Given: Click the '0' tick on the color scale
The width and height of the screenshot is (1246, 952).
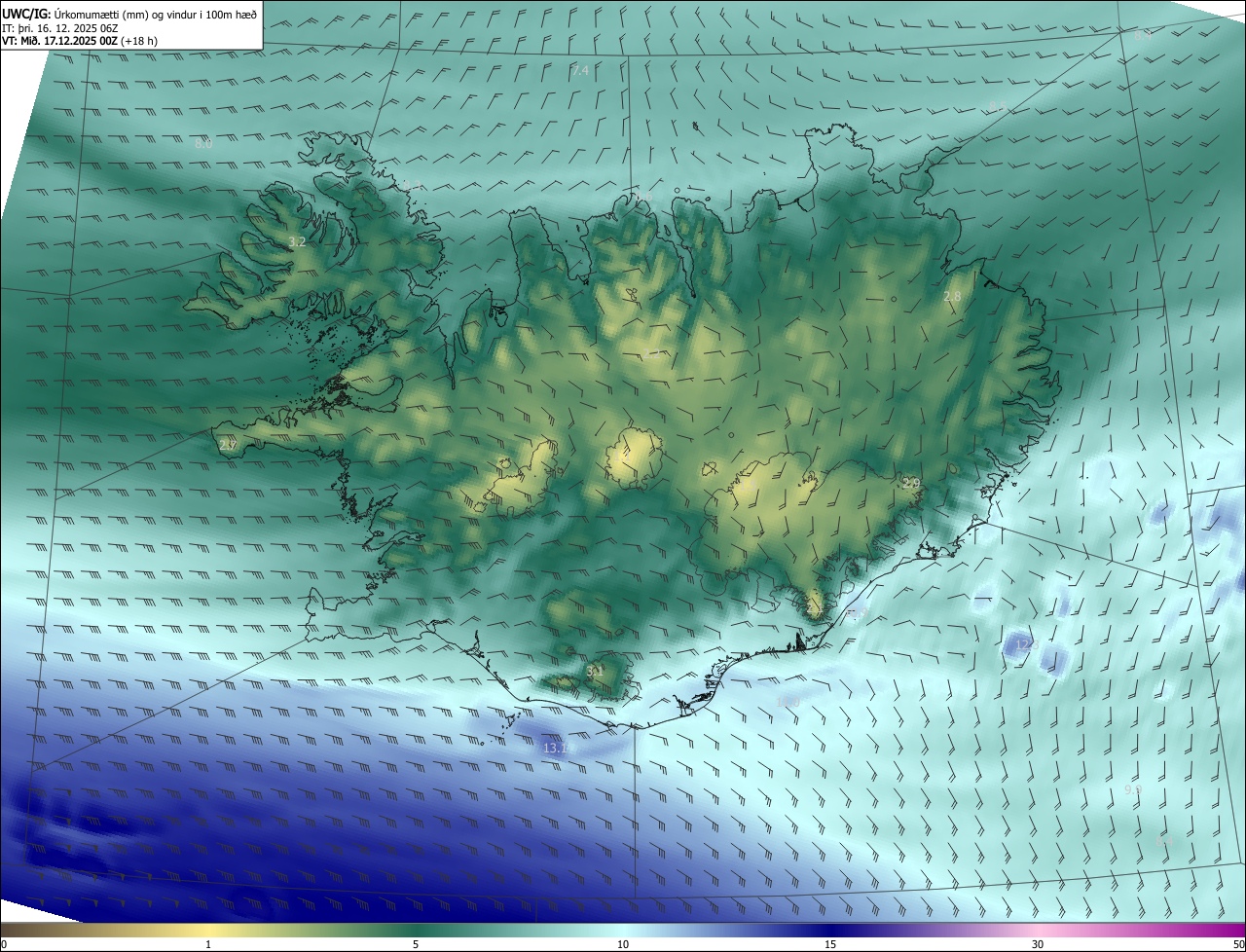Looking at the screenshot, I should (4, 944).
